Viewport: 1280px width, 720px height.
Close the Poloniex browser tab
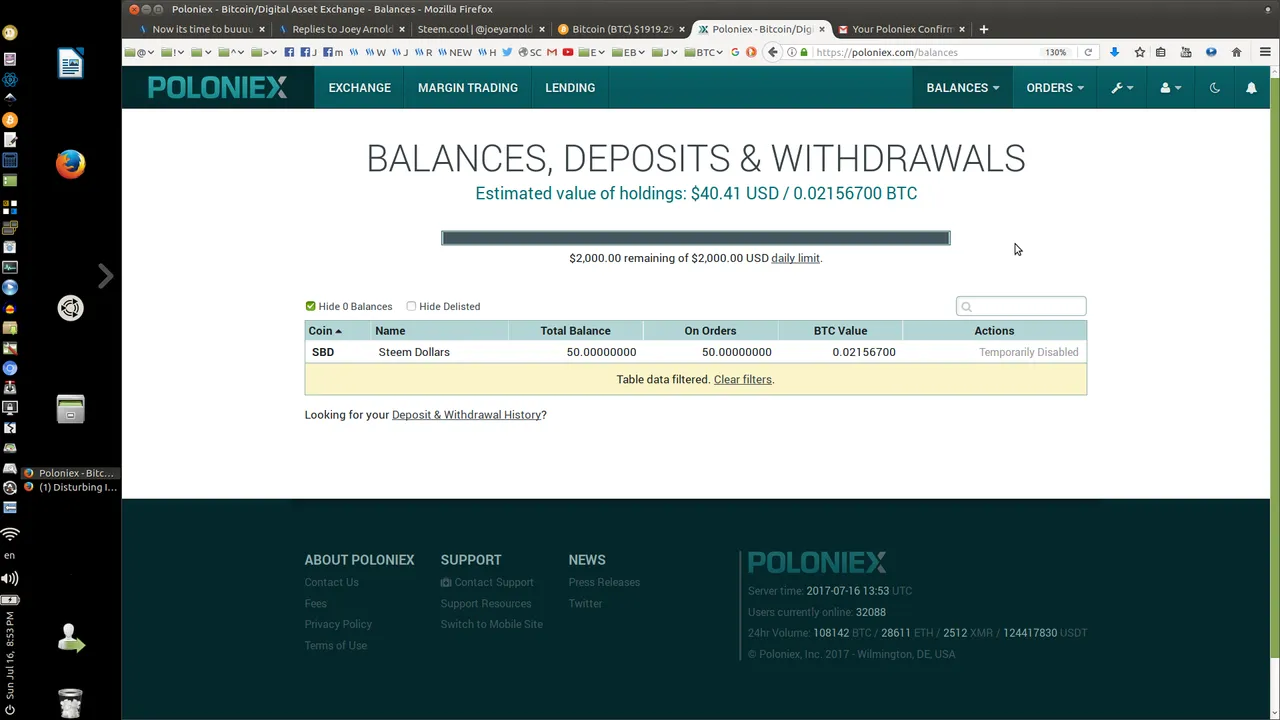click(822, 29)
